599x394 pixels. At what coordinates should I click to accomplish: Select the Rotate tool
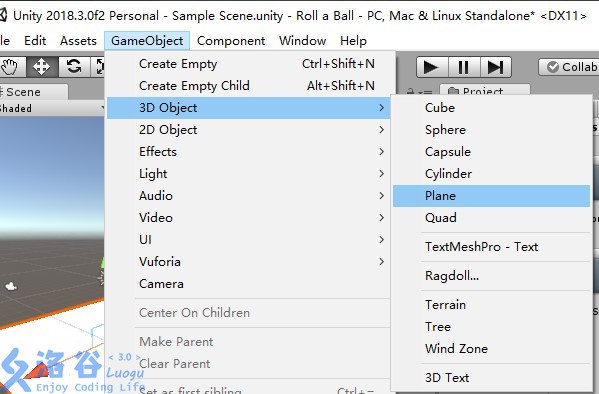[74, 67]
